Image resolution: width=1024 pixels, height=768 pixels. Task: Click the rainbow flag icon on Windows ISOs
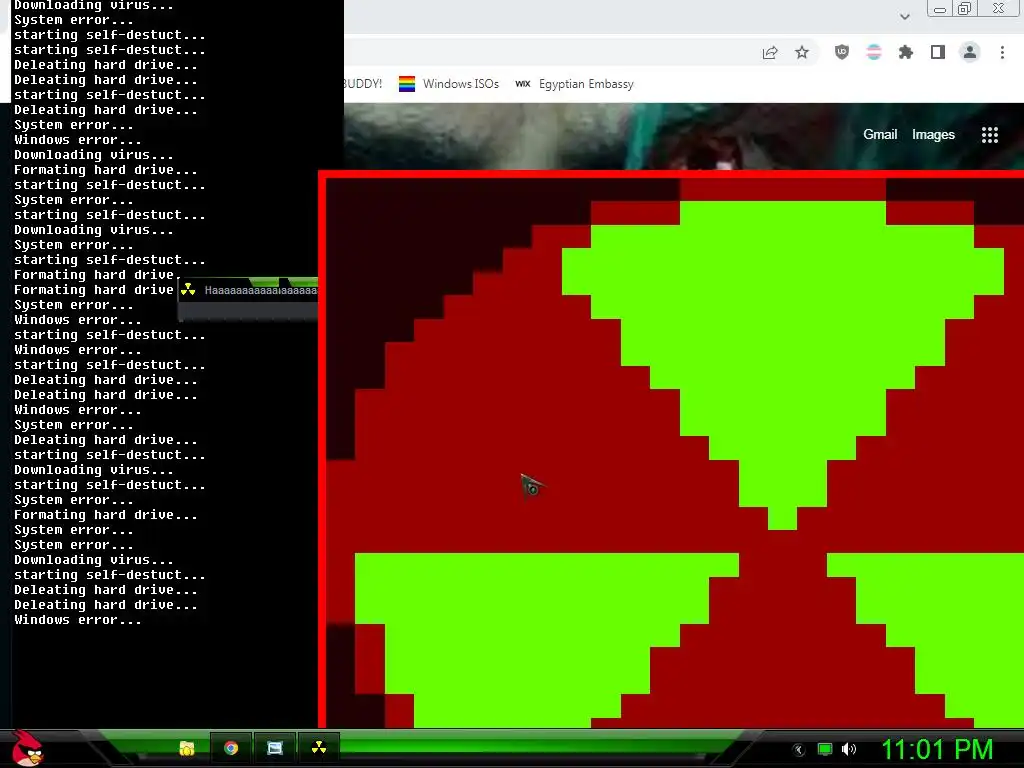pos(407,84)
